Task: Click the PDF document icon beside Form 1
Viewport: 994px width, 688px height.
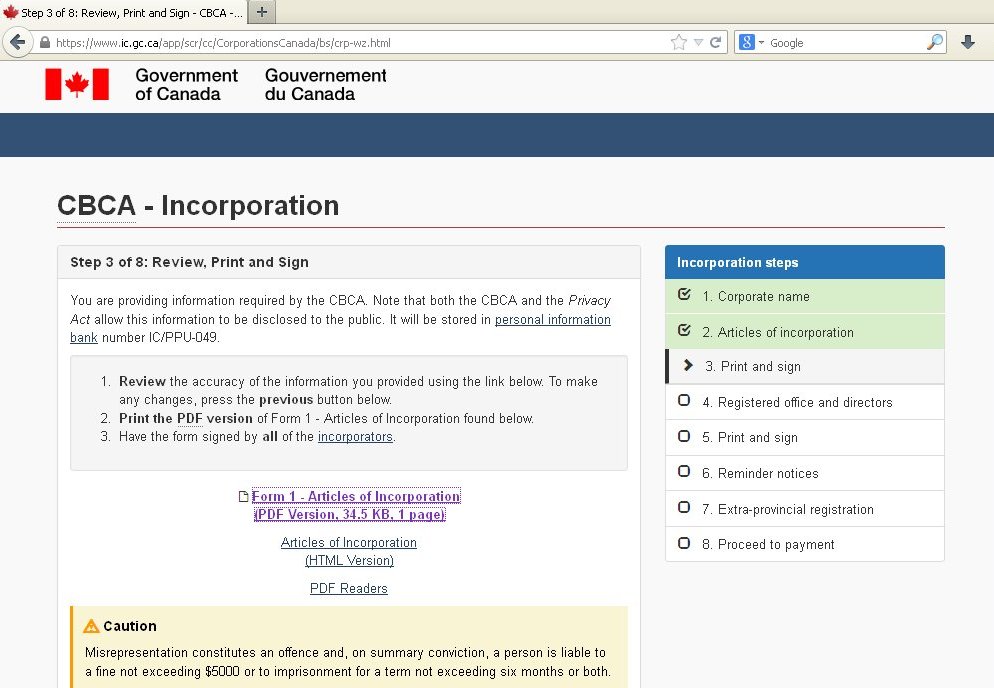Action: pyautogui.click(x=243, y=495)
